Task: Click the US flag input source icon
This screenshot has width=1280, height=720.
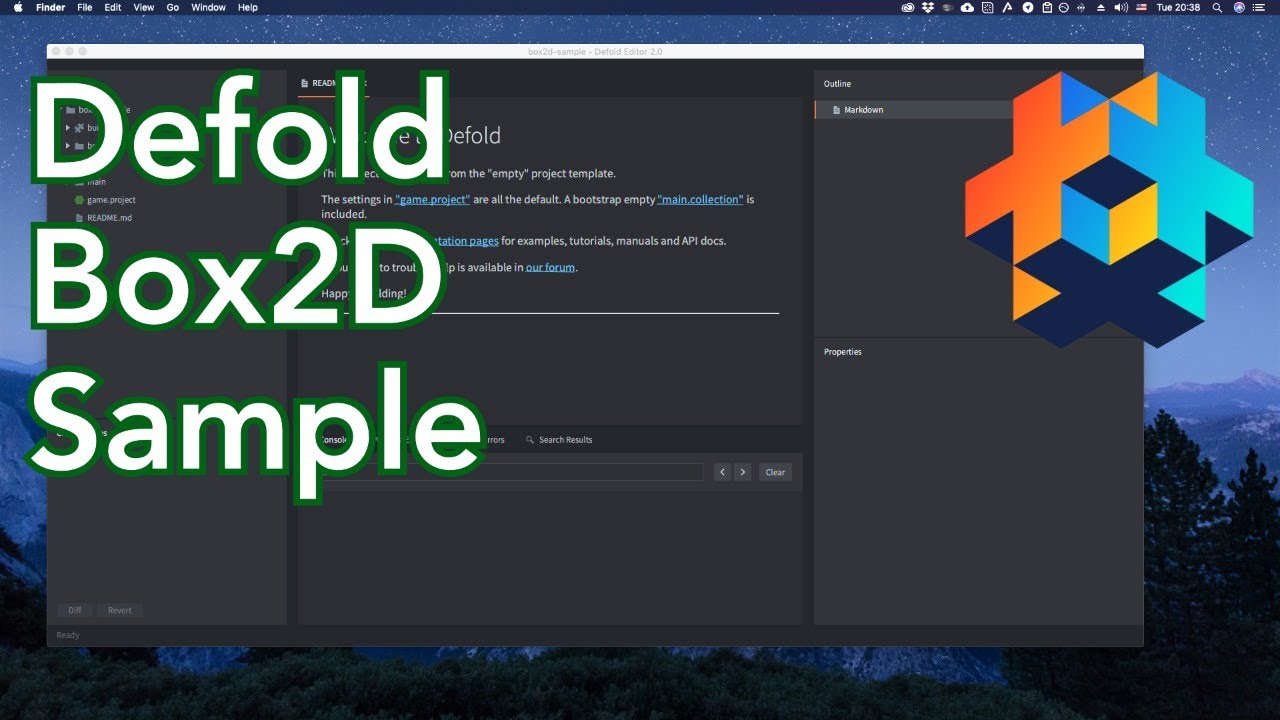Action: tap(1141, 7)
